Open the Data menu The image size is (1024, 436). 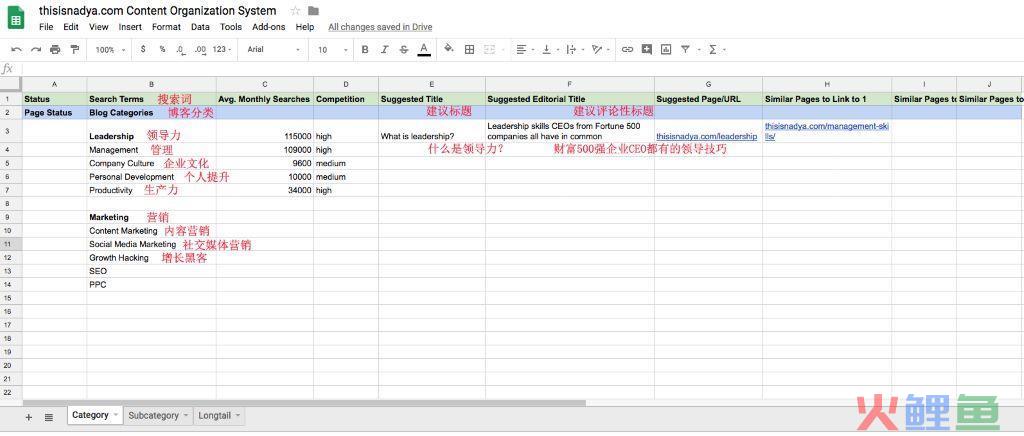pyautogui.click(x=200, y=27)
